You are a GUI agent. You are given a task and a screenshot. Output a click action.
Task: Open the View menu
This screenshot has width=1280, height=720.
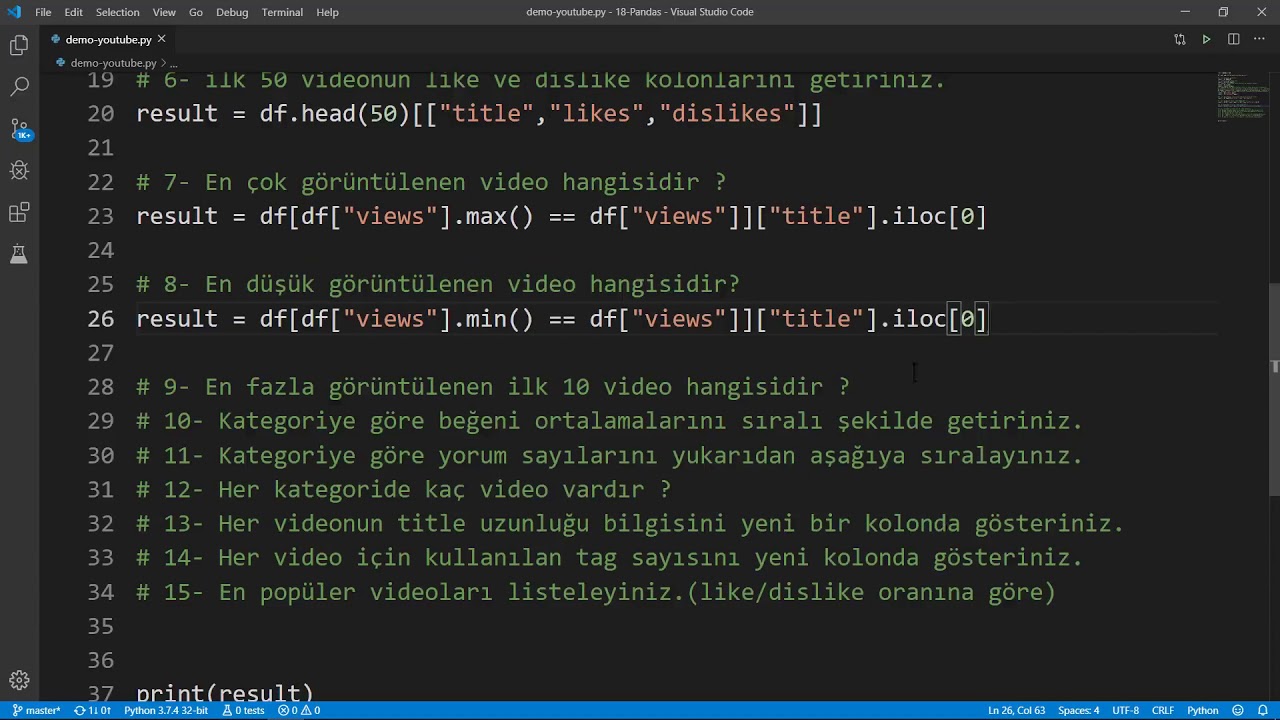click(x=164, y=12)
